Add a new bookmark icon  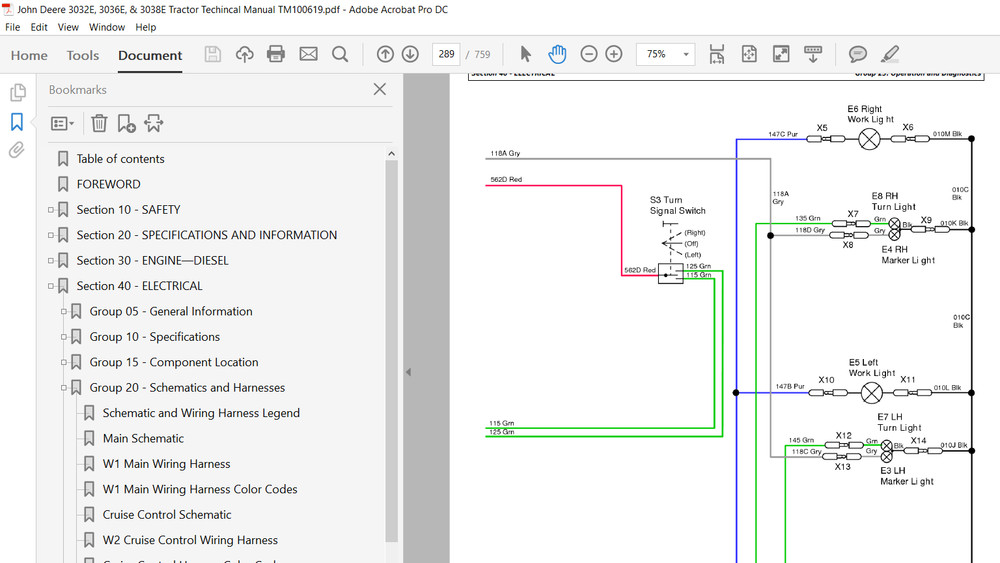click(126, 123)
